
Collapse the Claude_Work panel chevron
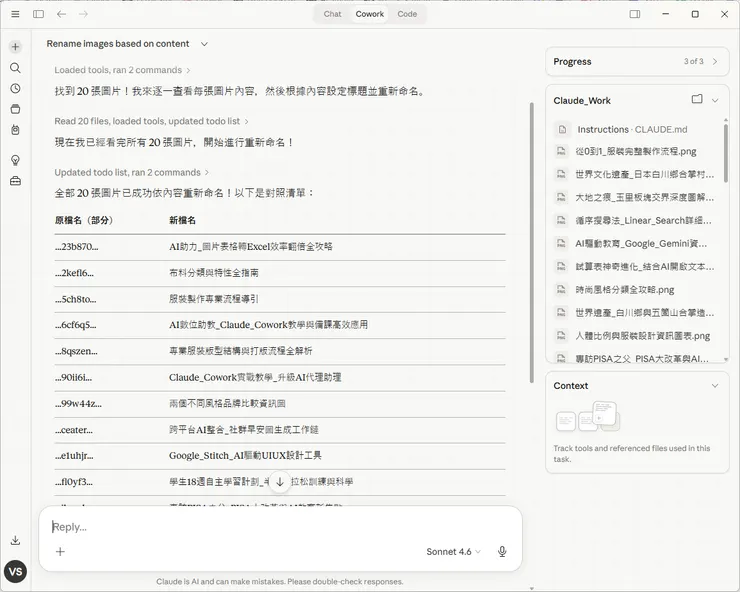click(715, 100)
